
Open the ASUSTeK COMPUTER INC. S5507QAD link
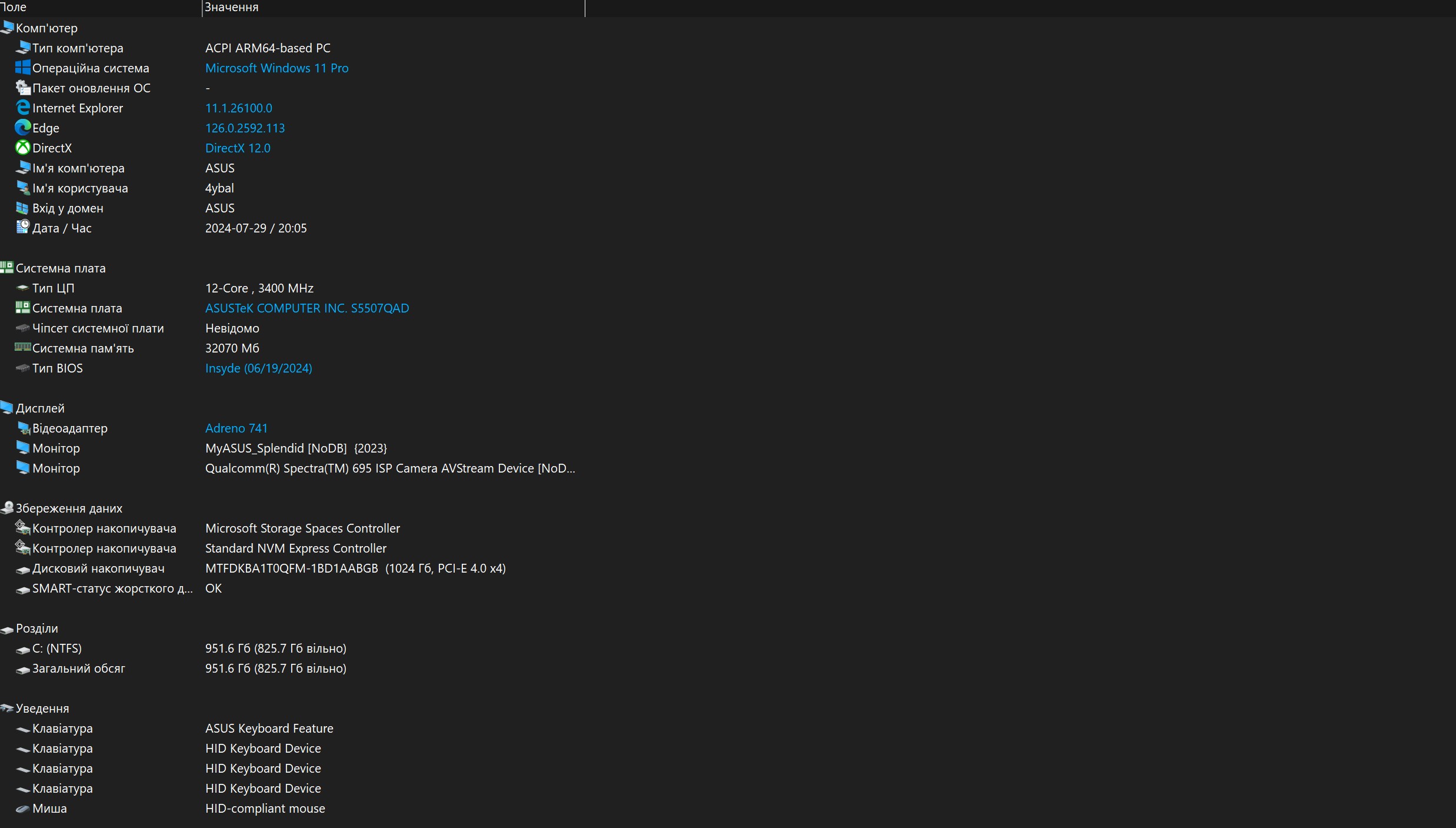pos(307,308)
